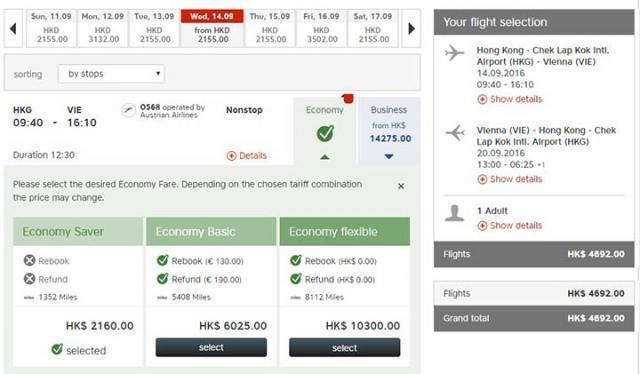Click the Austrian Airlines logo icon
Viewport: 640px width, 374px height.
pos(128,110)
